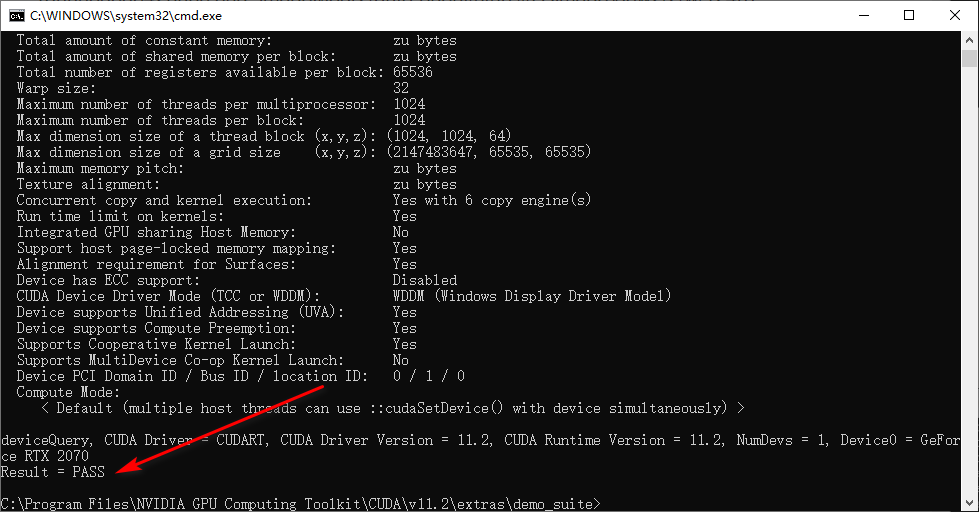Viewport: 979px width, 512px height.
Task: Click the '65536' registers value
Action: tap(412, 72)
